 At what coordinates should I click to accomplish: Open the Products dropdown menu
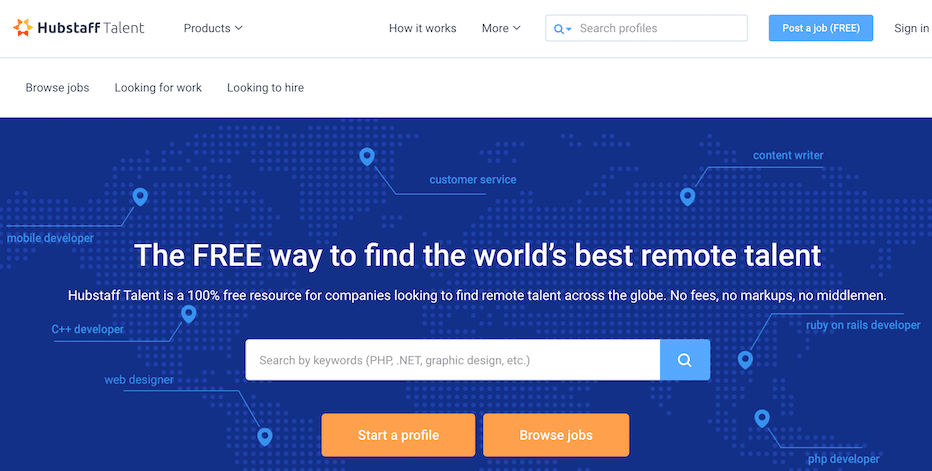pyautogui.click(x=213, y=28)
